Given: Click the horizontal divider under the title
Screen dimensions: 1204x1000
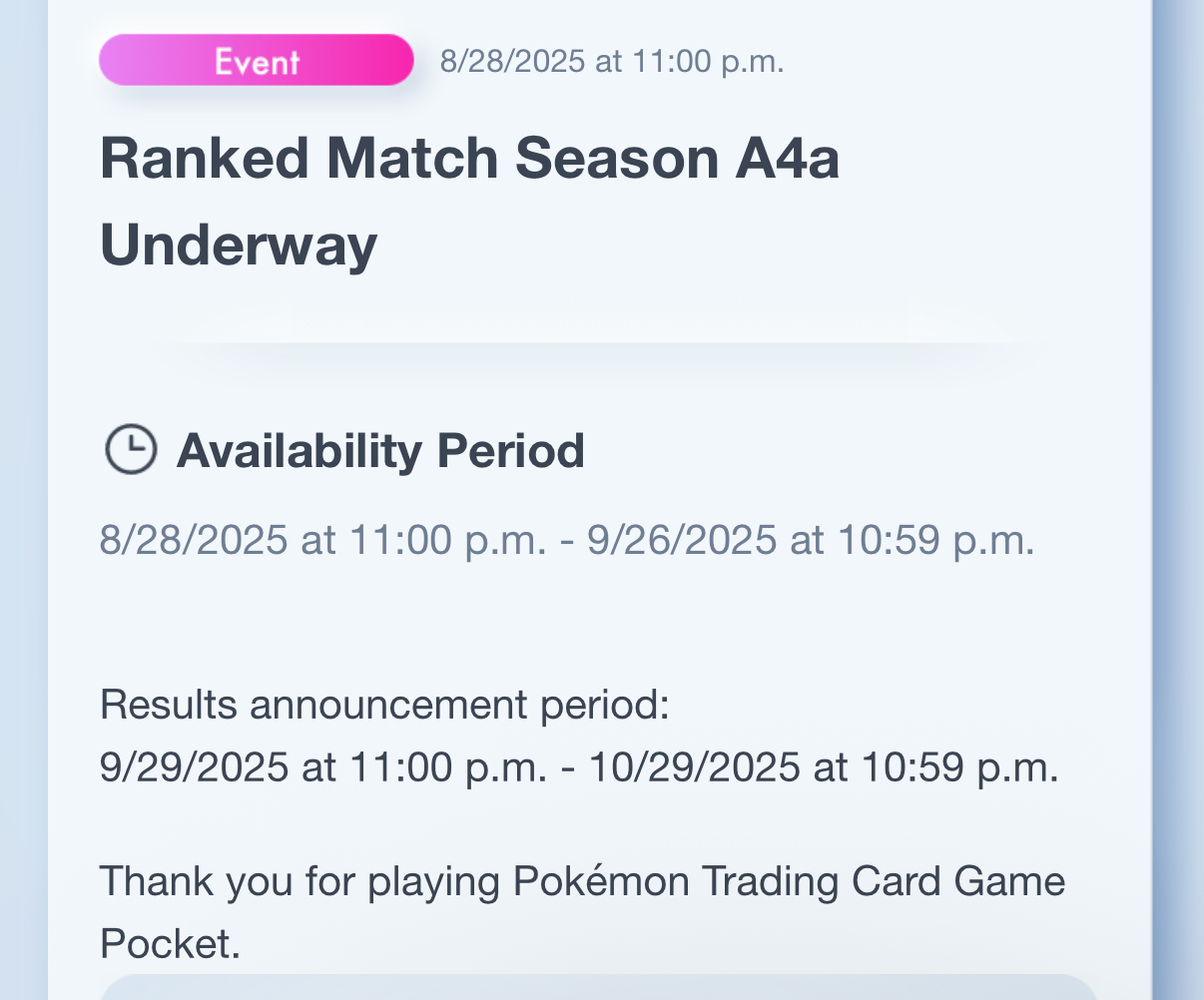Looking at the screenshot, I should click(599, 343).
